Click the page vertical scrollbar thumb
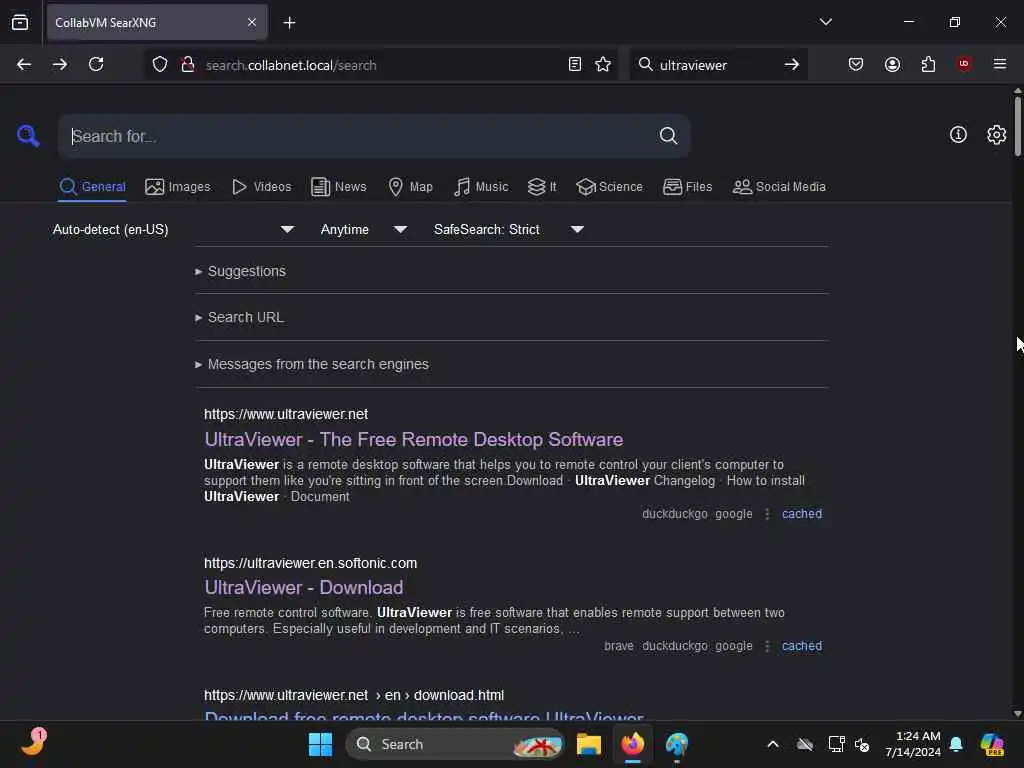1024x768 pixels. click(1017, 126)
